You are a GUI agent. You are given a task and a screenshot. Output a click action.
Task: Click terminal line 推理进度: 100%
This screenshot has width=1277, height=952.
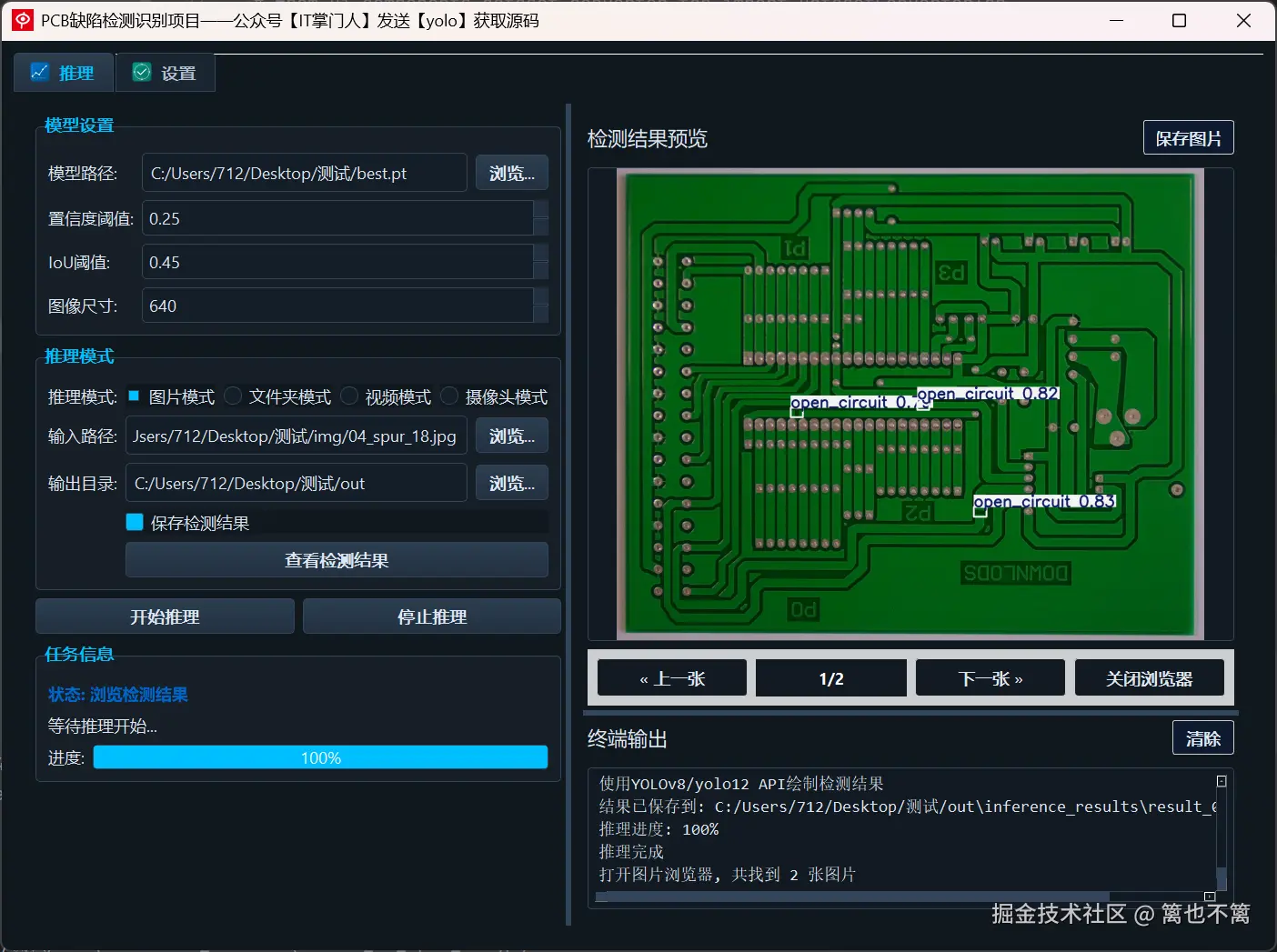click(659, 828)
